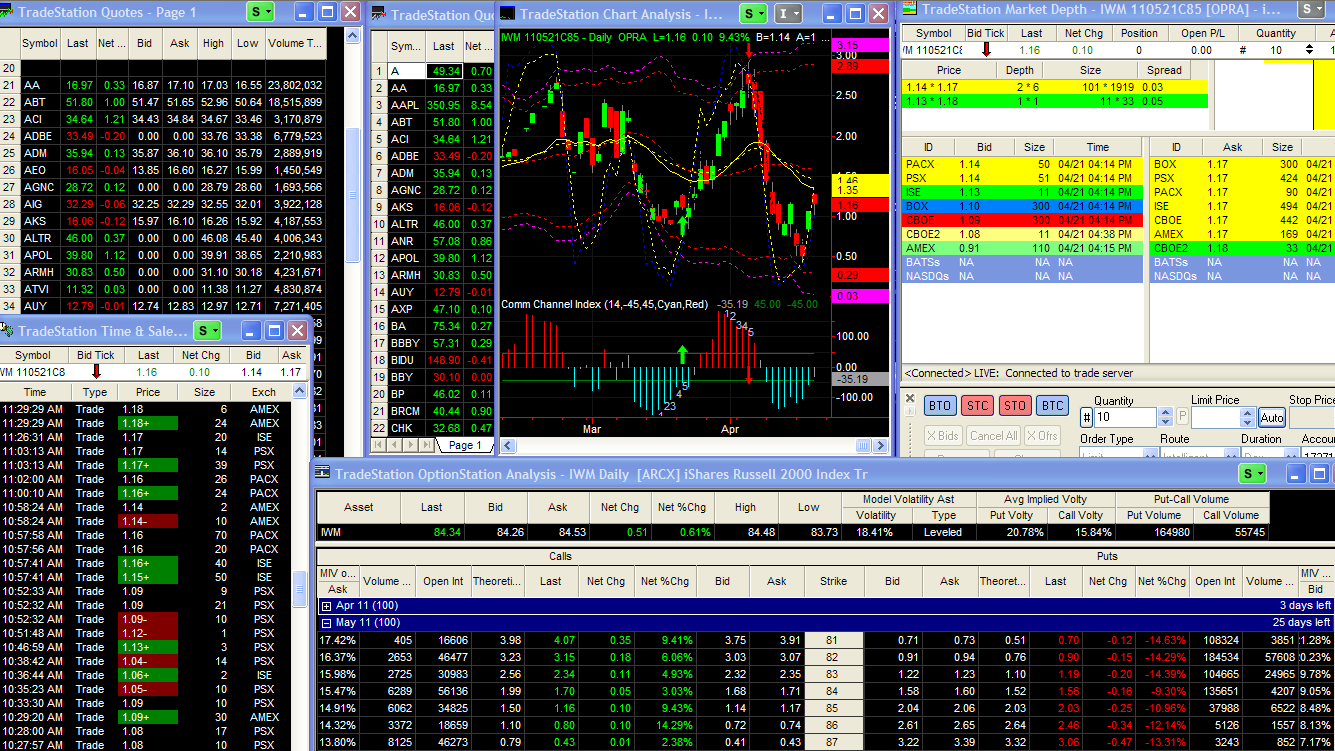This screenshot has width=1335, height=751.
Task: Click the Bid Tick arrow in Time & Sales
Action: tap(97, 372)
